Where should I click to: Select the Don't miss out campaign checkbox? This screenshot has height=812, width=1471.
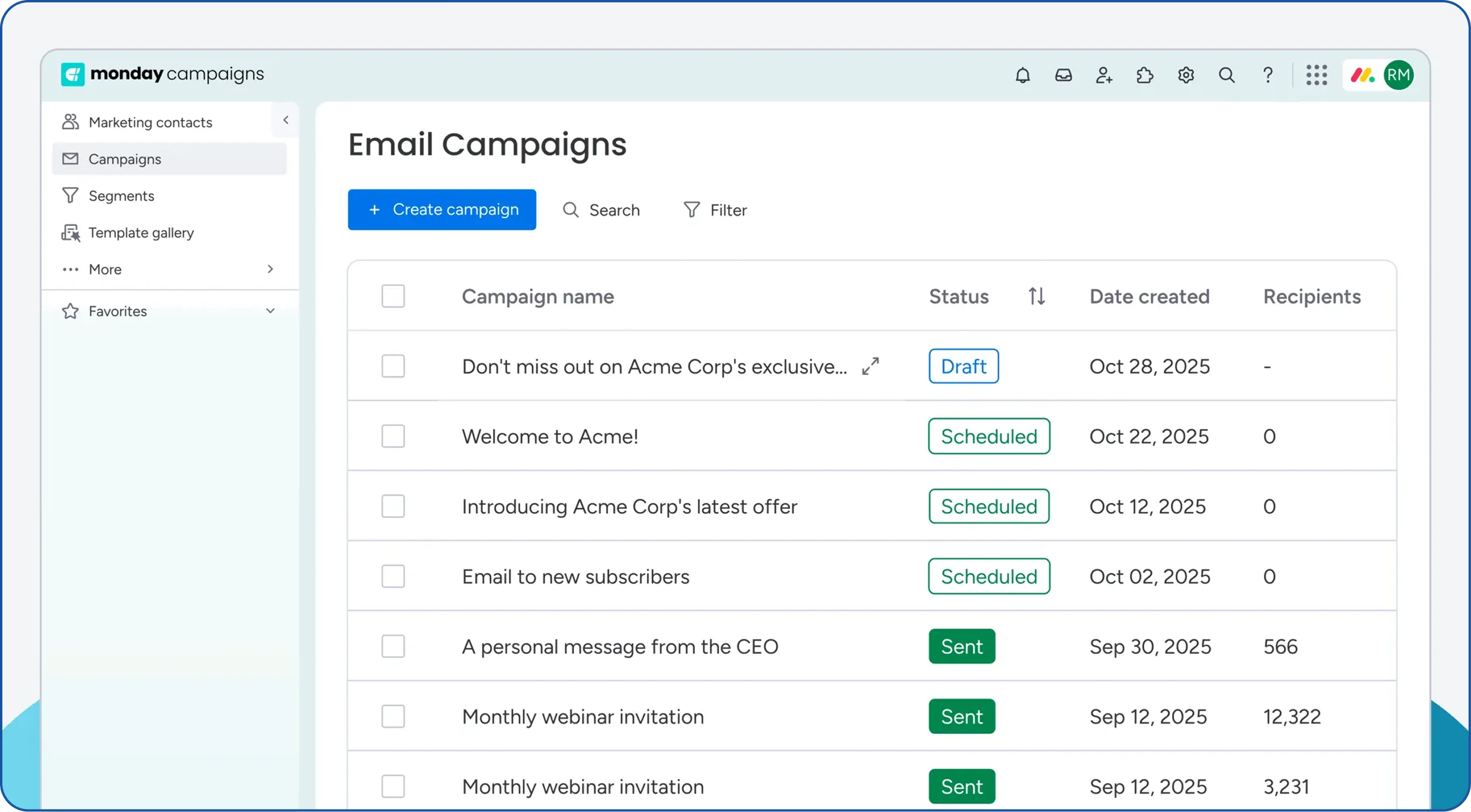[393, 366]
